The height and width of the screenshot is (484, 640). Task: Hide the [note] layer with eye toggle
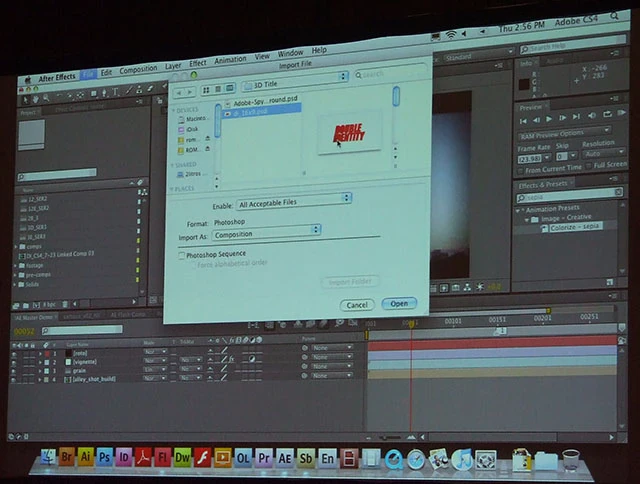point(14,354)
